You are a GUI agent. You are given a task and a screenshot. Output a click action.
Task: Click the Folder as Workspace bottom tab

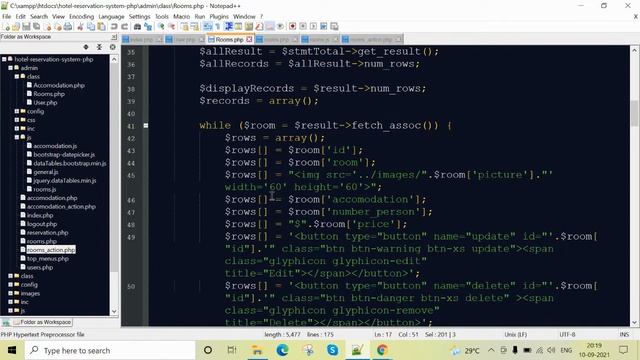click(42, 322)
